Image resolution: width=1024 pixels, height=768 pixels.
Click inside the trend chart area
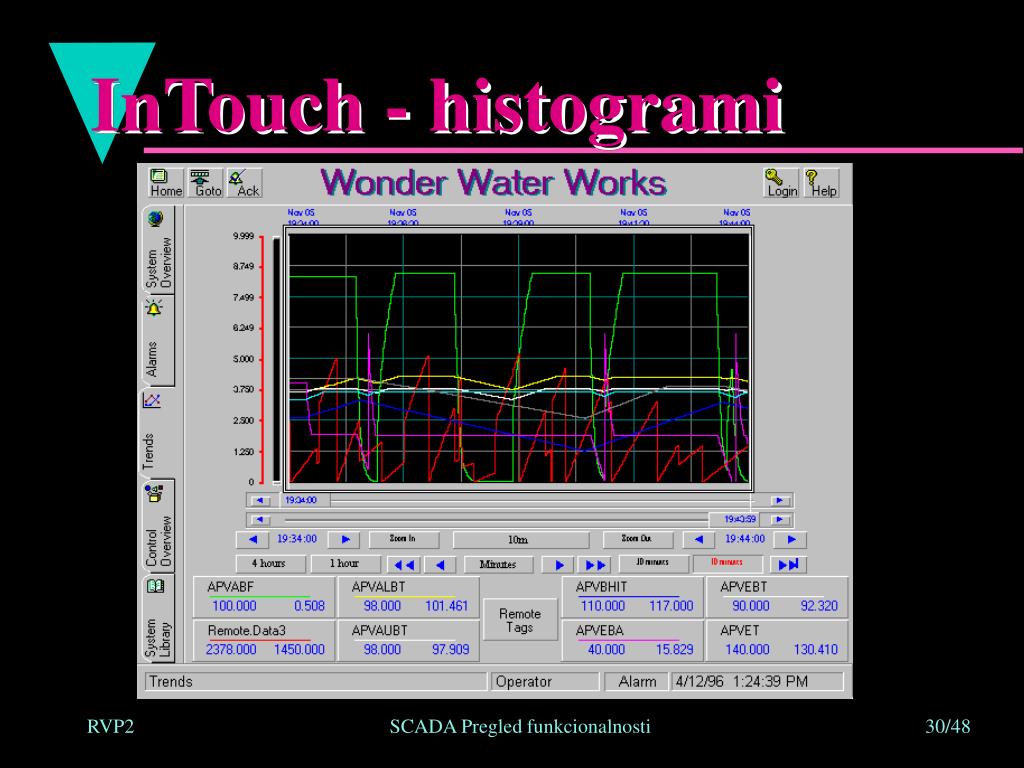519,359
